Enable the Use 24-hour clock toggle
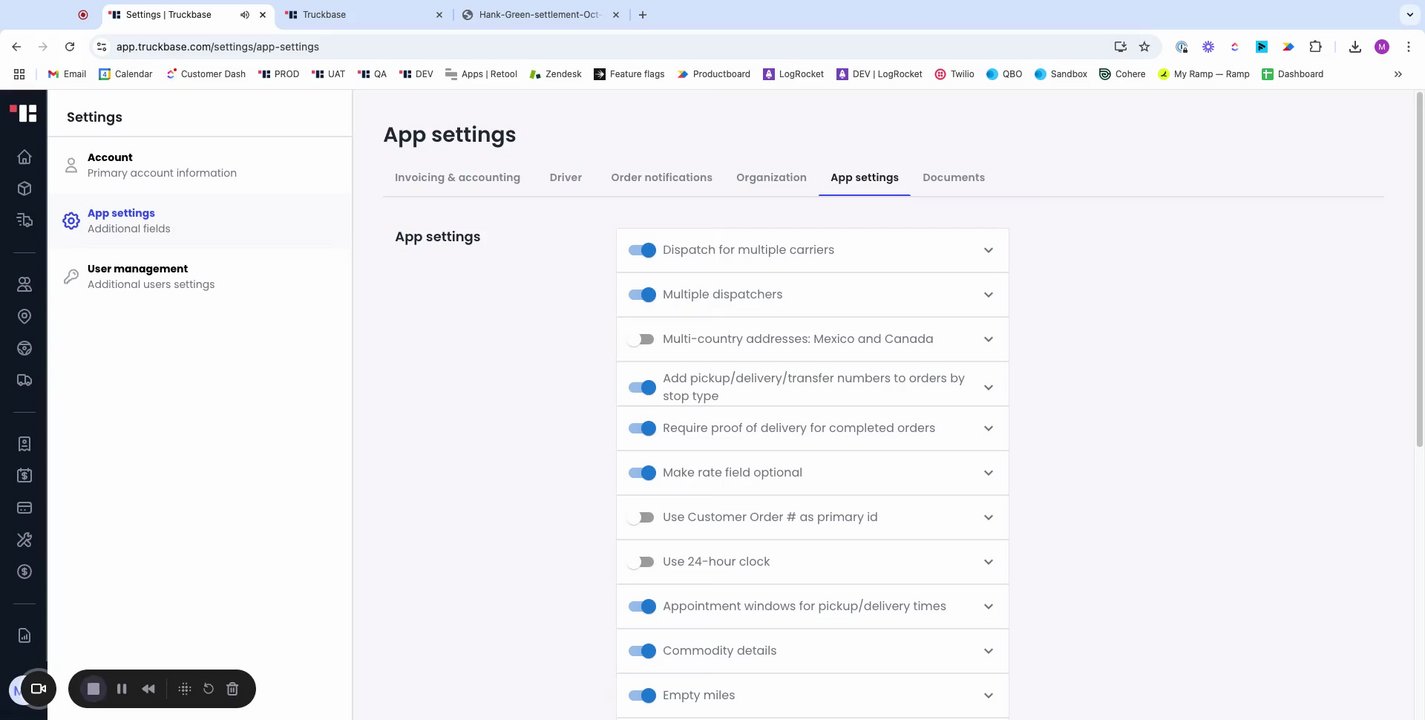1425x720 pixels. click(x=641, y=562)
